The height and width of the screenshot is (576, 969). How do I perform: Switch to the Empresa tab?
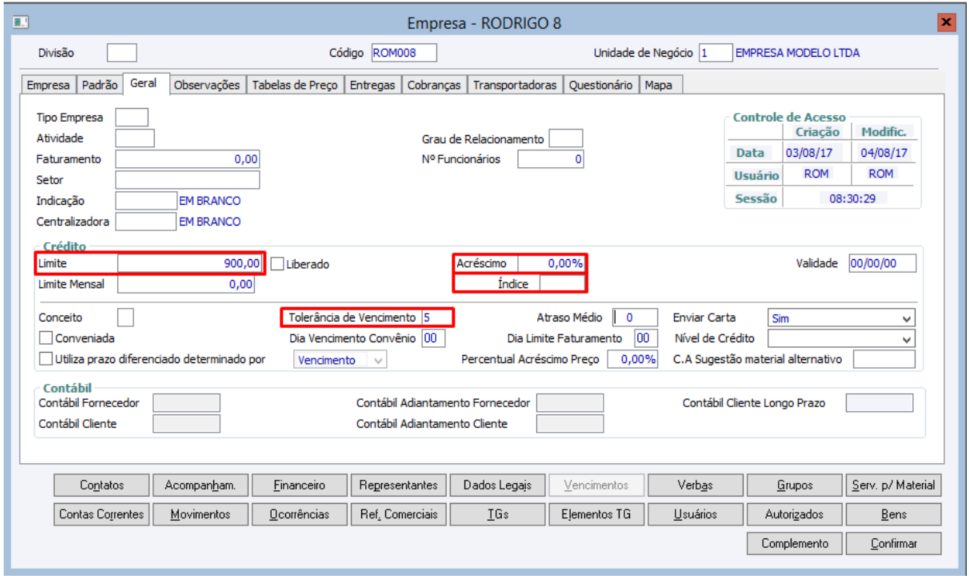48,85
